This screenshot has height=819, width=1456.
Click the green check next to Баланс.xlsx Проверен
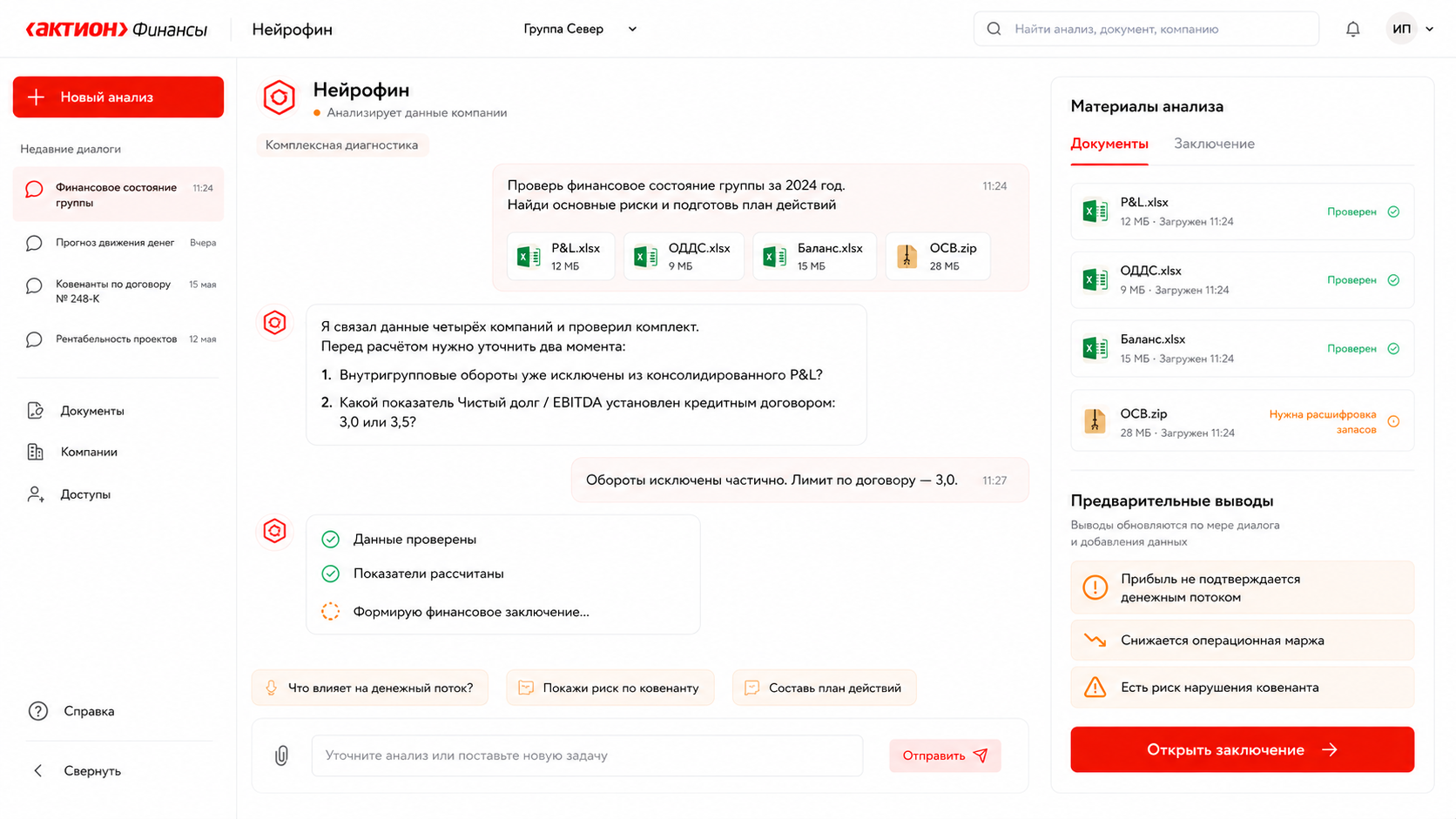click(x=1393, y=349)
